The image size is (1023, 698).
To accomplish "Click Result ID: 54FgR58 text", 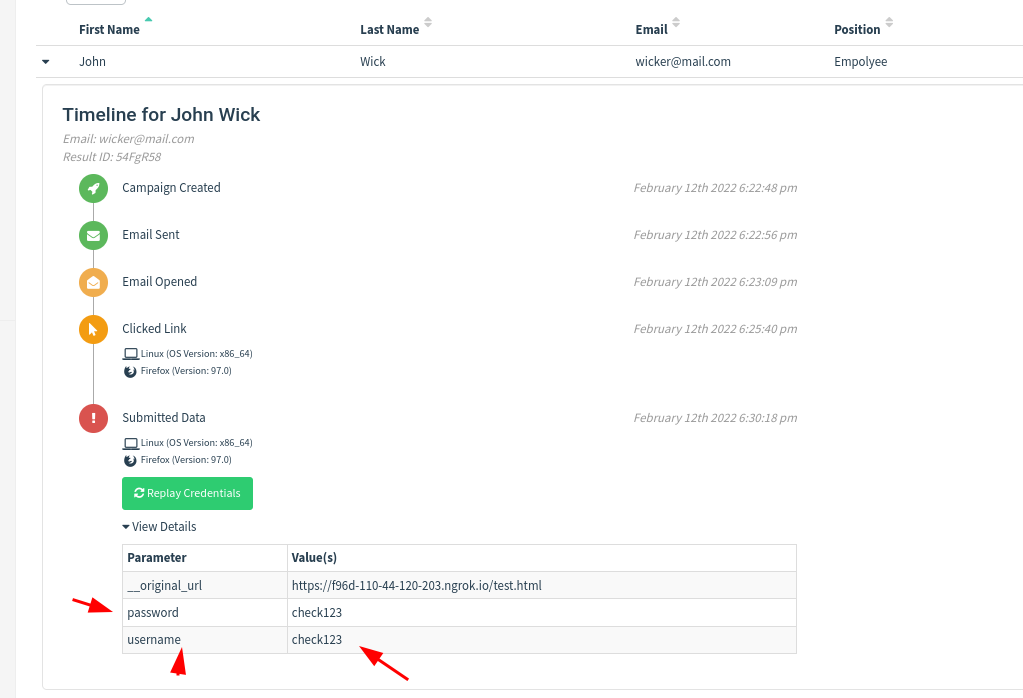I will click(x=112, y=157).
